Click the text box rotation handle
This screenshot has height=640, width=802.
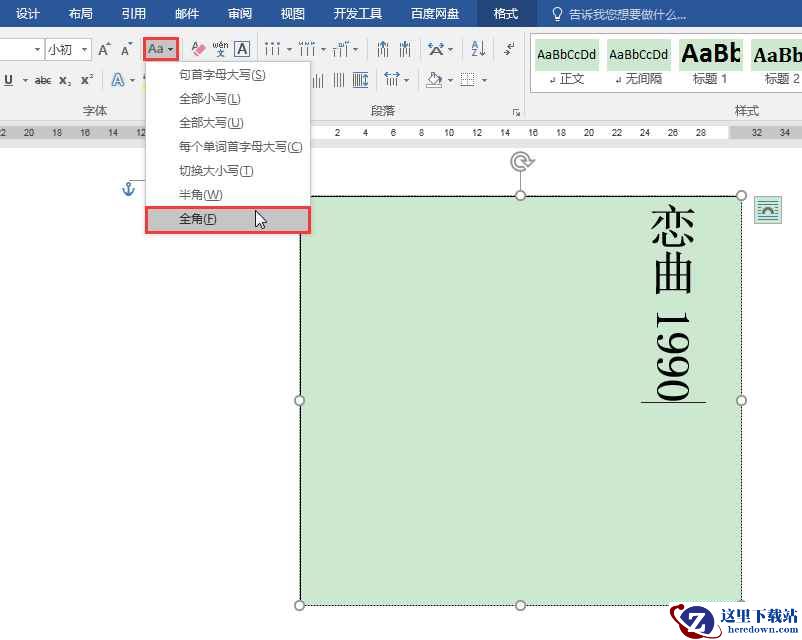522,162
